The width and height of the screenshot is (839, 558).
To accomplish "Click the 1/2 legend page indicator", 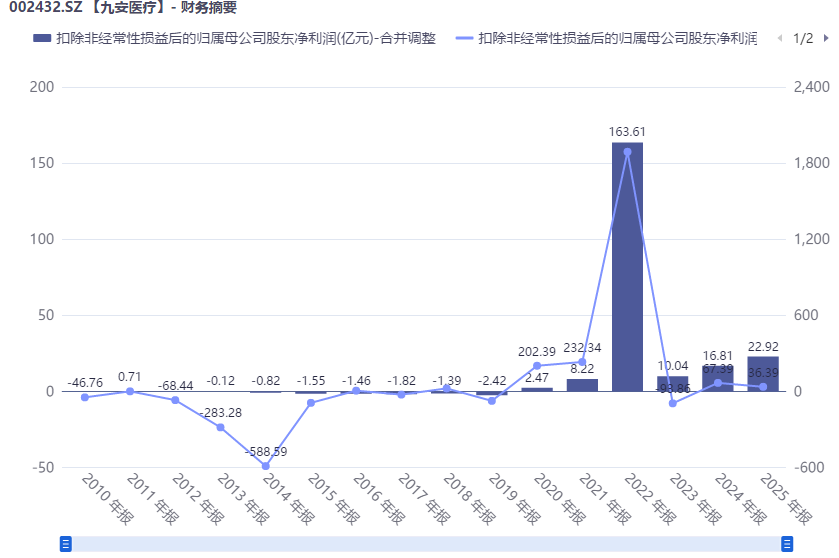I will point(803,38).
